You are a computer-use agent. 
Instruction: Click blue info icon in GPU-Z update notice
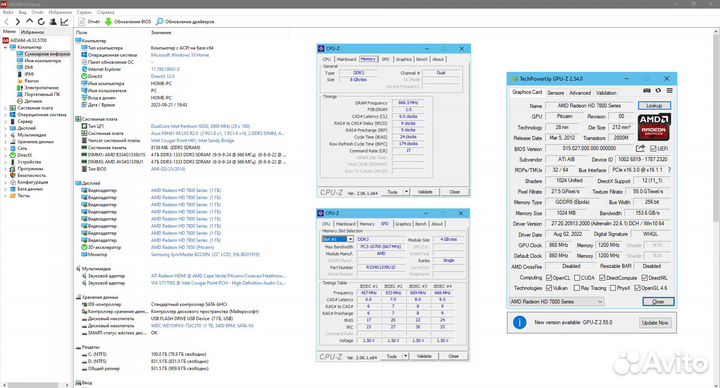pyautogui.click(x=519, y=322)
